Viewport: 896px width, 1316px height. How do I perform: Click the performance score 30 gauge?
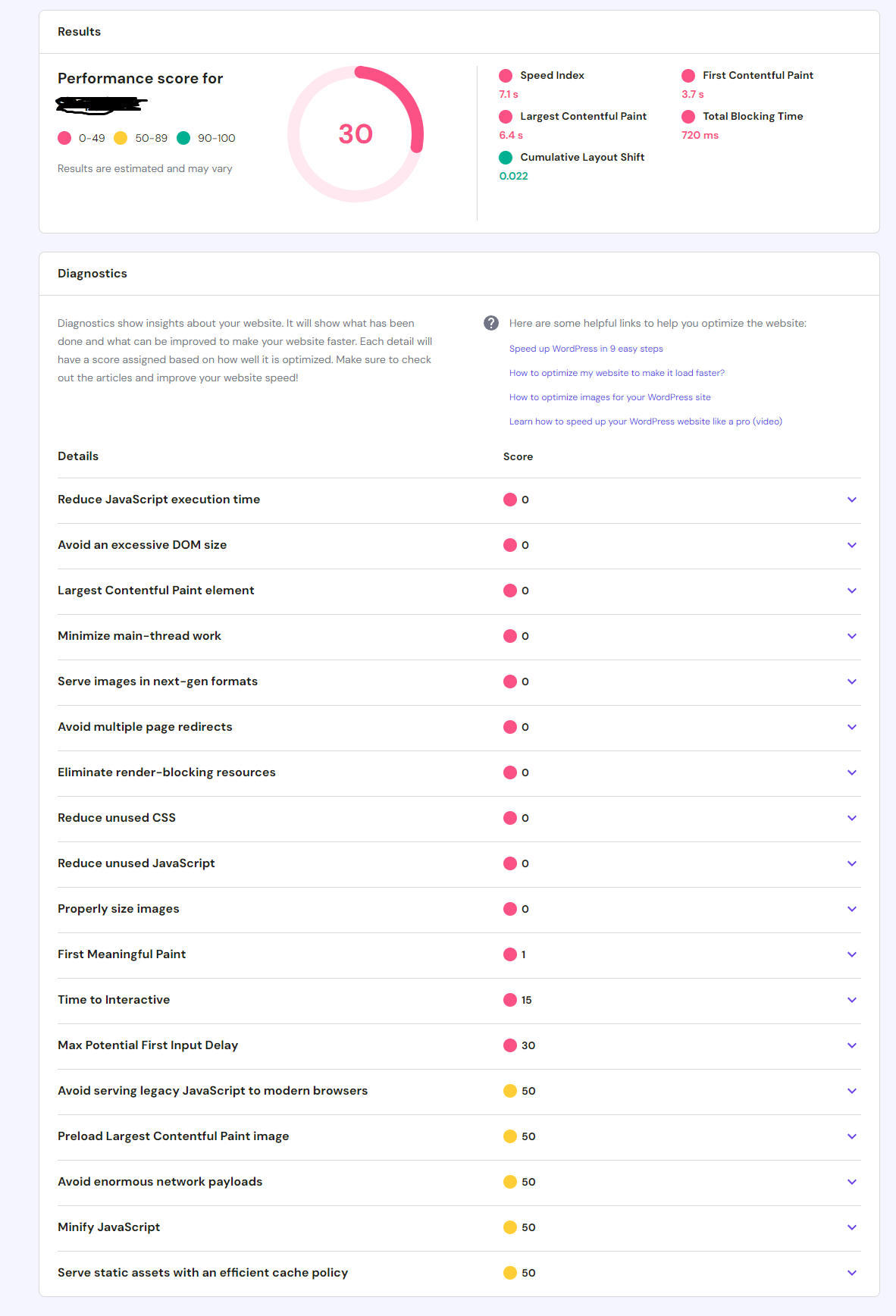pyautogui.click(x=356, y=134)
